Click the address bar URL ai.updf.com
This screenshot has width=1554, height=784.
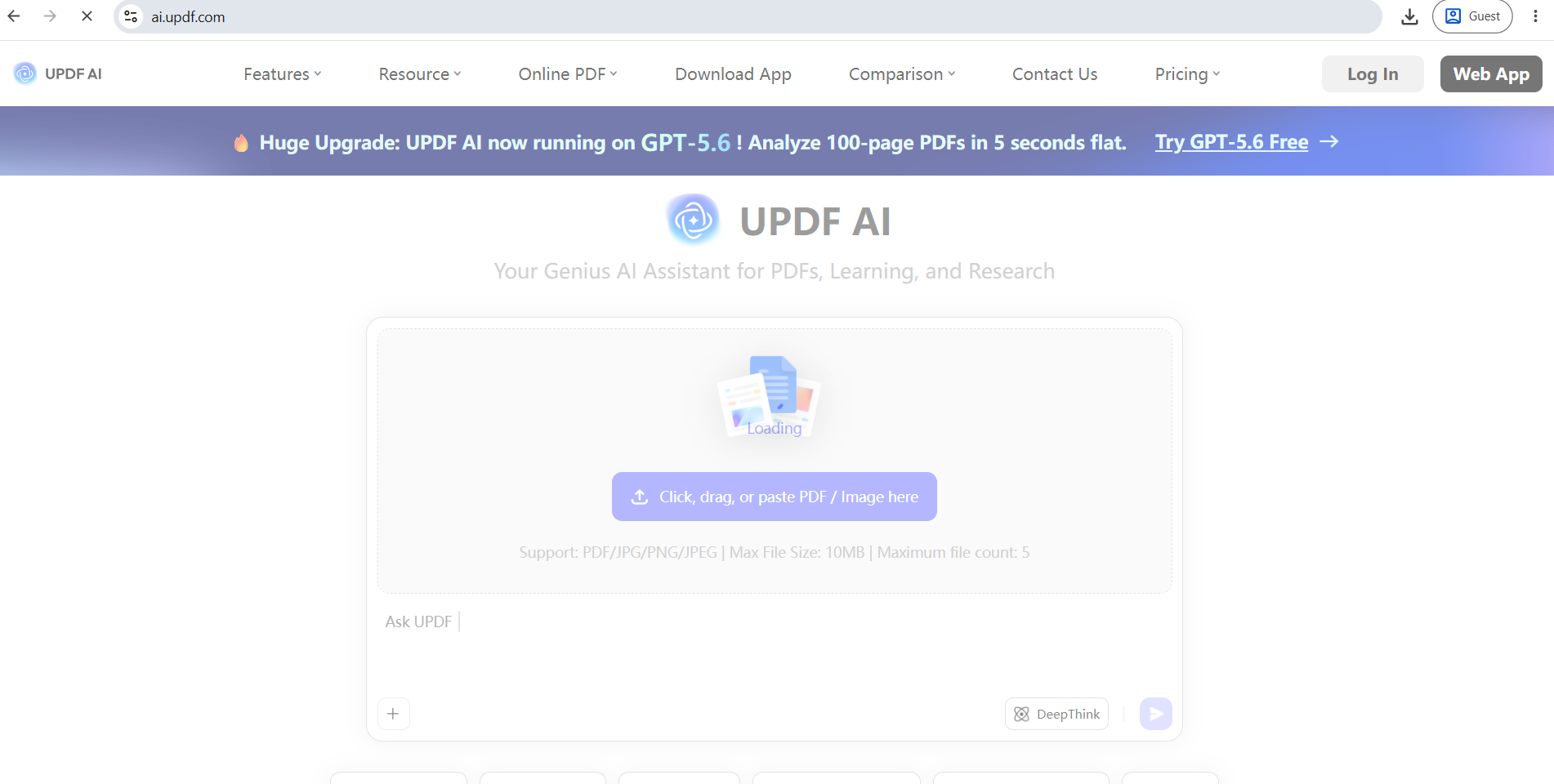tap(188, 17)
